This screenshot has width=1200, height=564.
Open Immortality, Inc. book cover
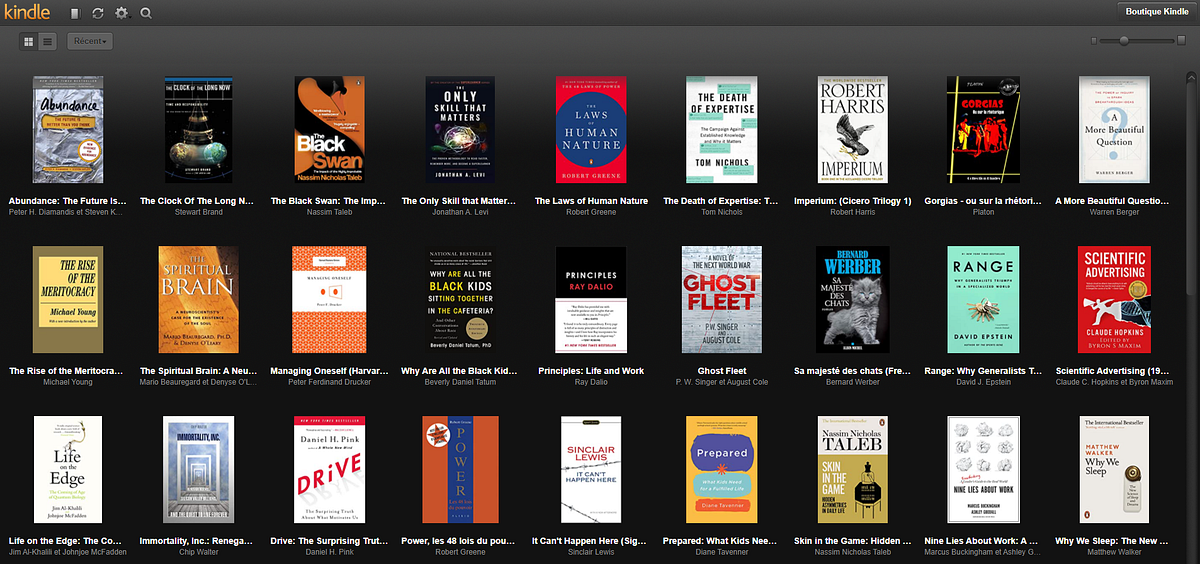pyautogui.click(x=199, y=470)
